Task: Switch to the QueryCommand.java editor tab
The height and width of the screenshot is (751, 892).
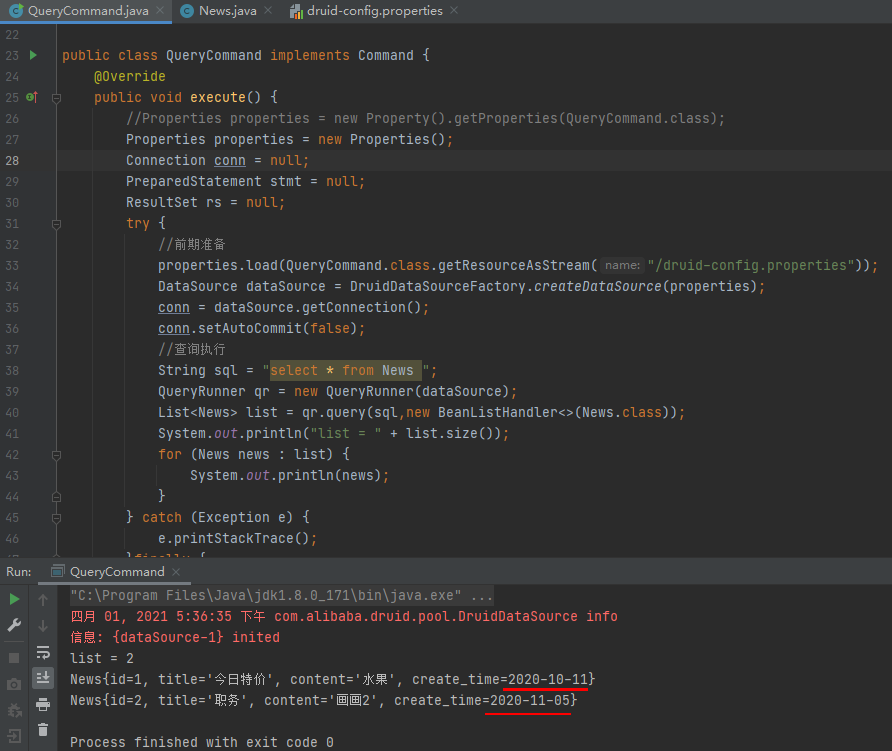Action: (88, 11)
